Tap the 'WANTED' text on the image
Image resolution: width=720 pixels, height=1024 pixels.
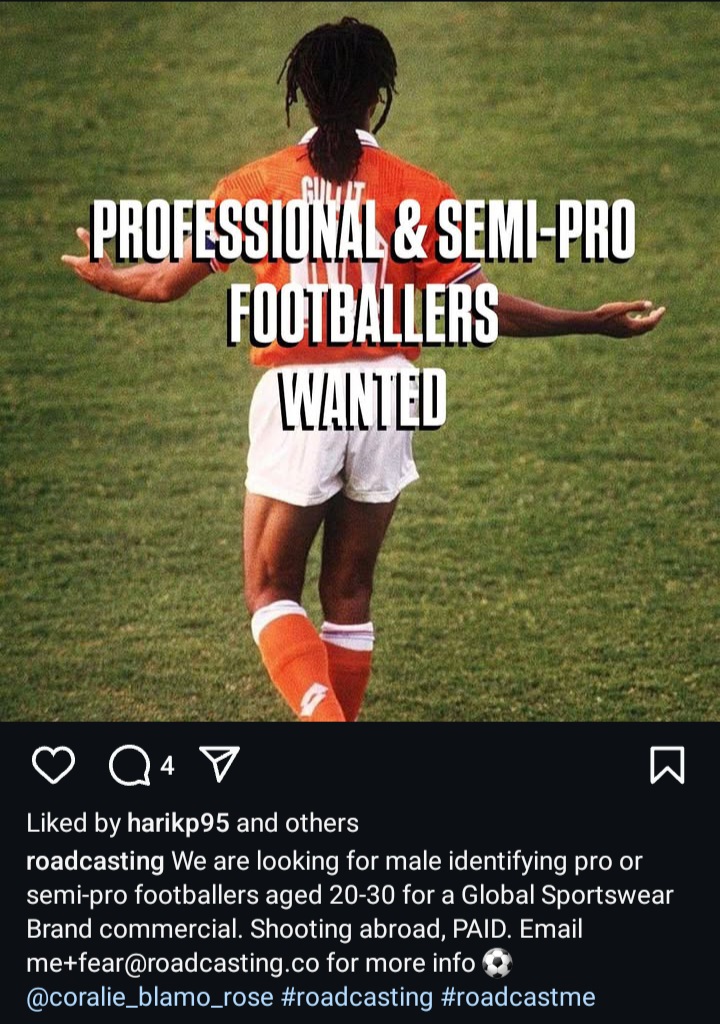coord(362,398)
